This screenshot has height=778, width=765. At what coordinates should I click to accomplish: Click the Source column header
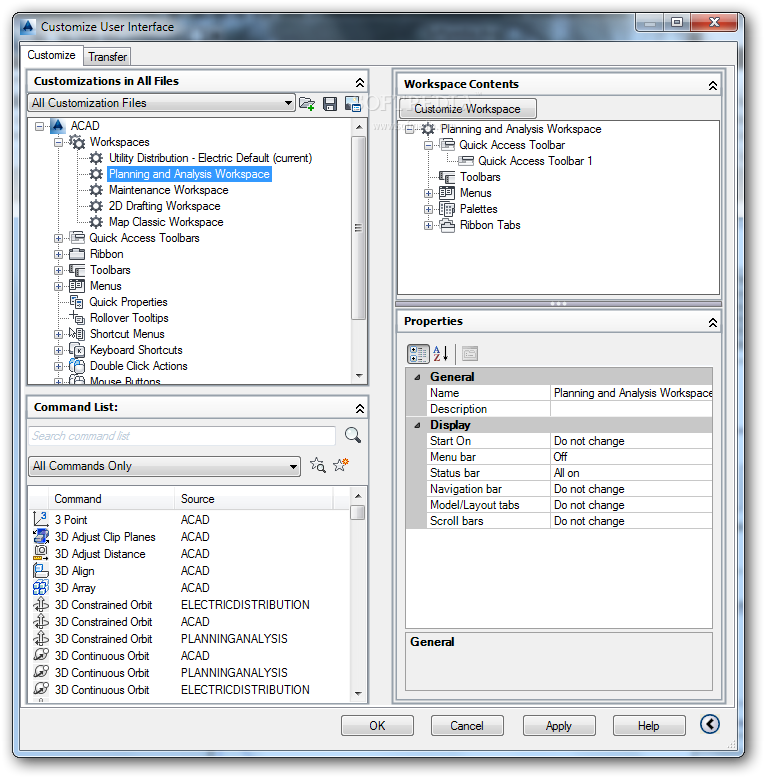pos(254,499)
